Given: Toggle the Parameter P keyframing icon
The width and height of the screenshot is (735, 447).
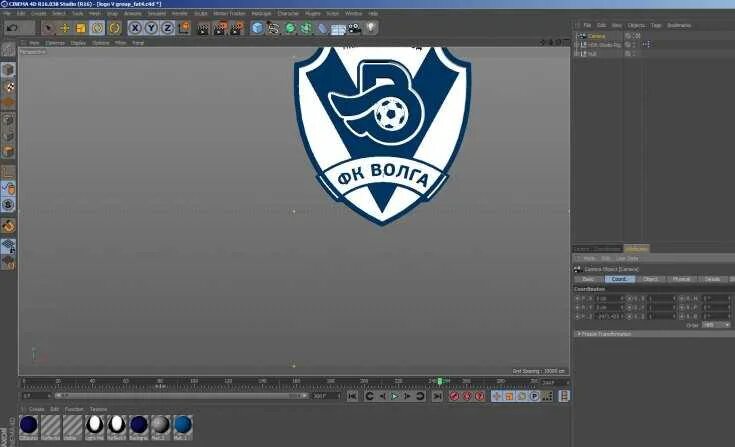Looking at the screenshot, I should tap(534, 396).
